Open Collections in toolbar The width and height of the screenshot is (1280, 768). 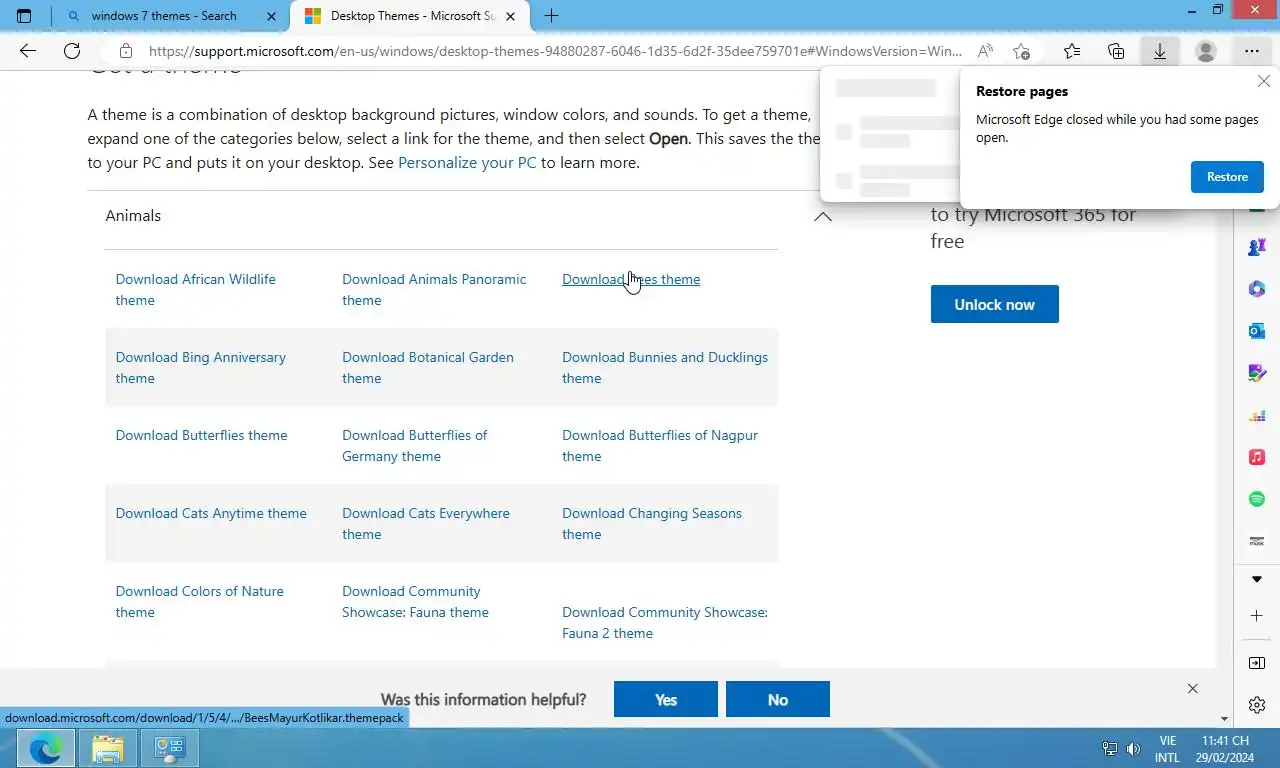point(1116,51)
